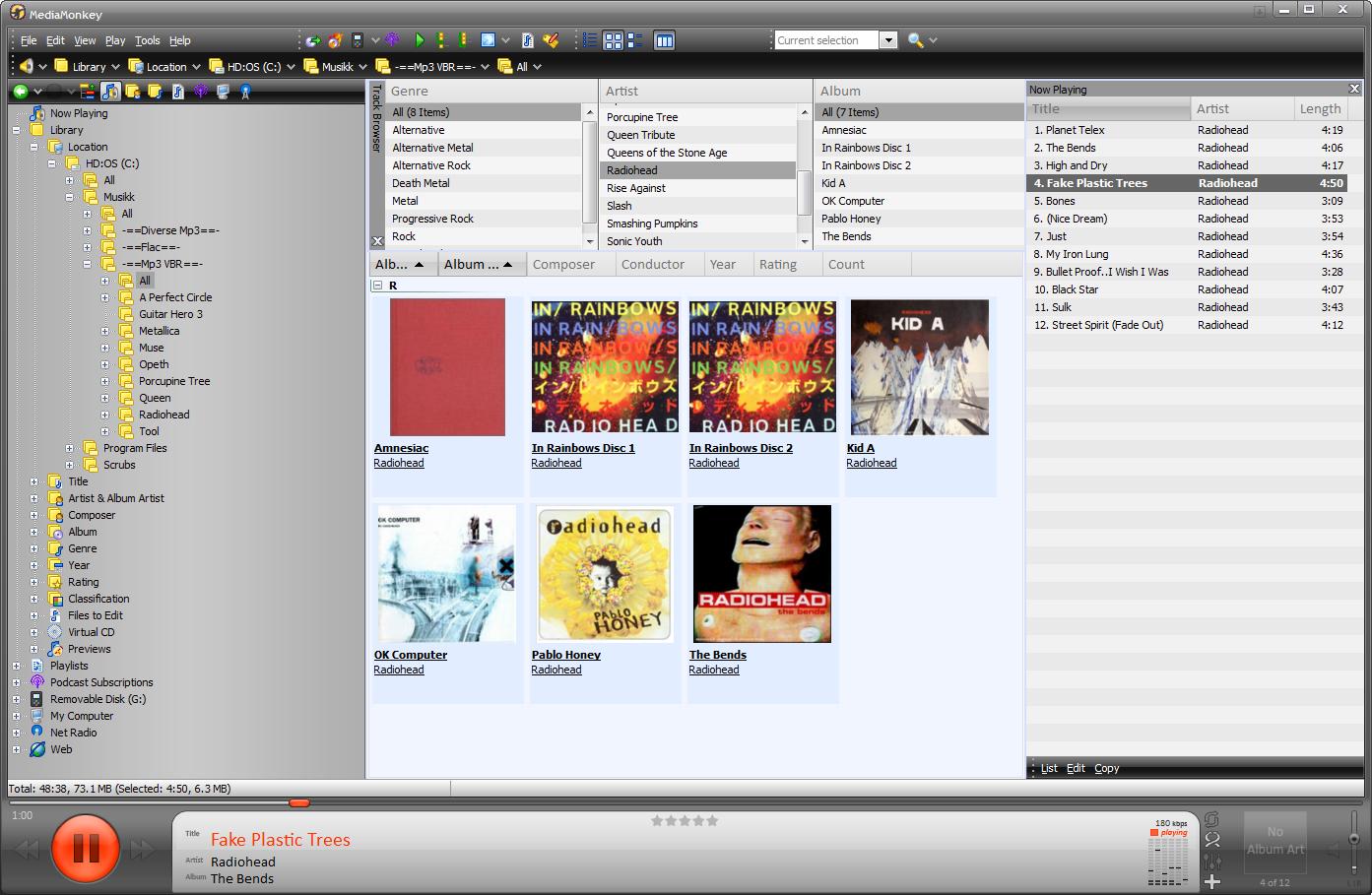Click the green Play toolbar icon
The width and height of the screenshot is (1372, 895).
click(420, 40)
